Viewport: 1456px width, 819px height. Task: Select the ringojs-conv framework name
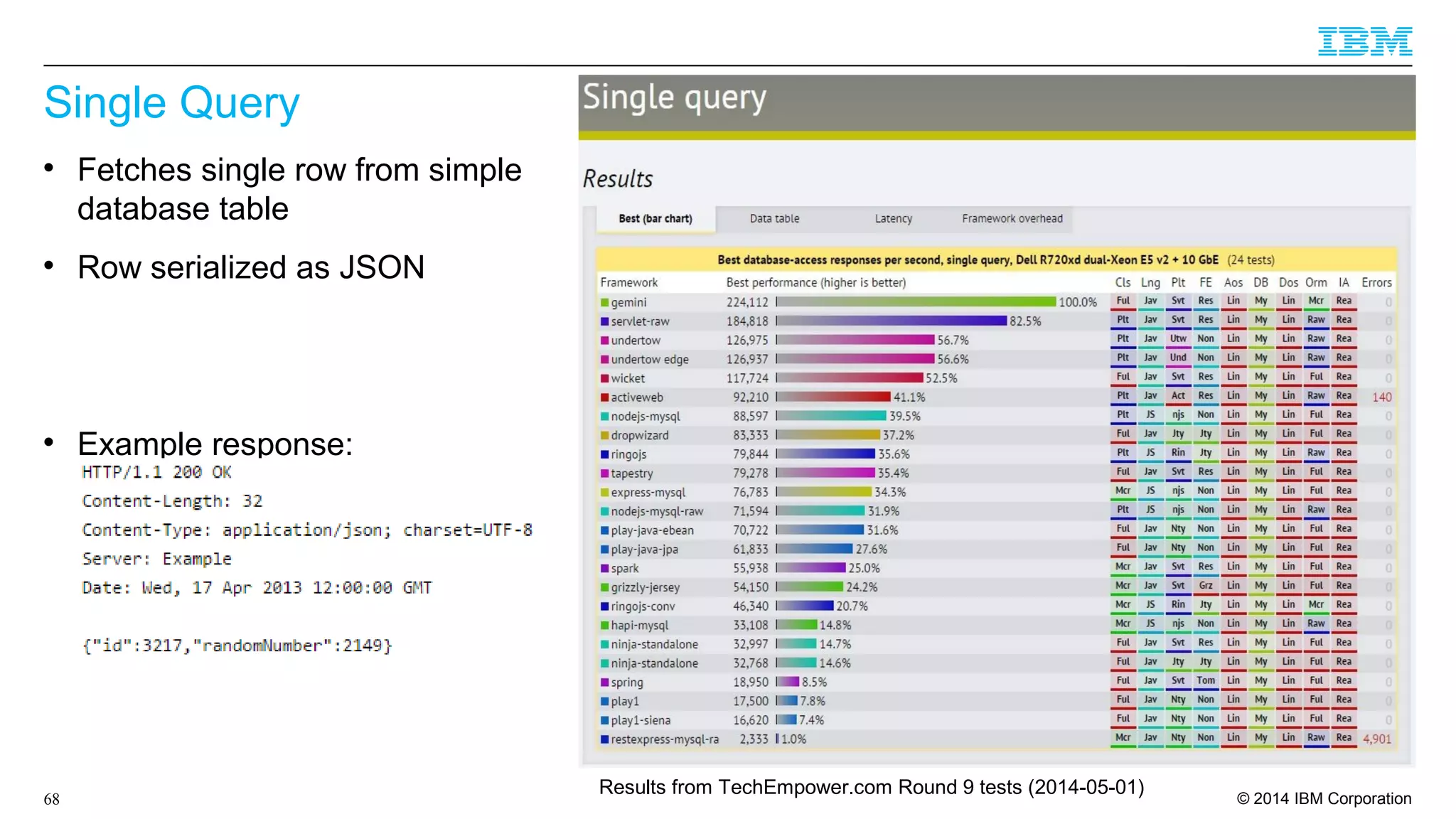coord(643,606)
